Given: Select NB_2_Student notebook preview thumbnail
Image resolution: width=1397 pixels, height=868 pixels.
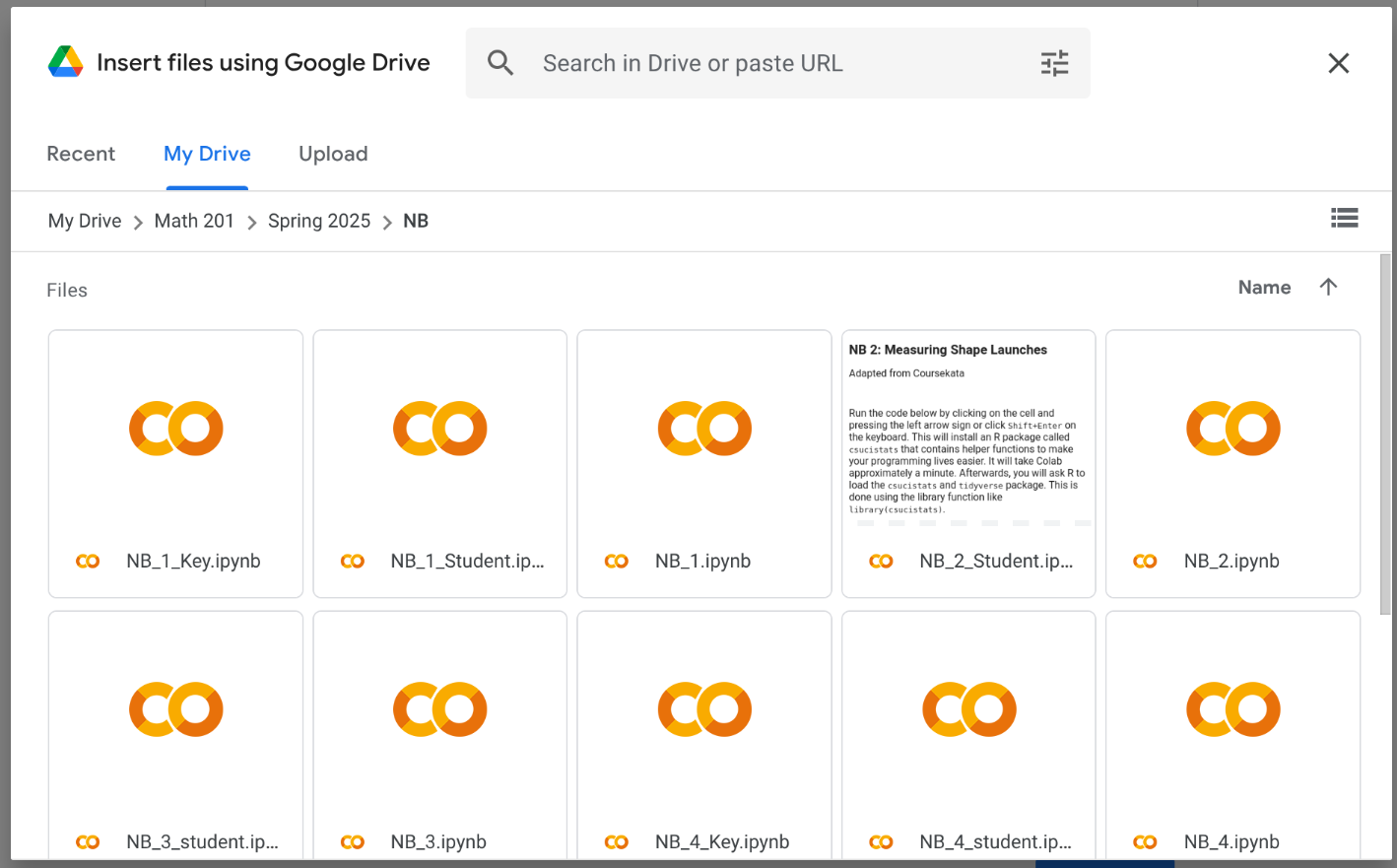Looking at the screenshot, I should click(x=967, y=434).
